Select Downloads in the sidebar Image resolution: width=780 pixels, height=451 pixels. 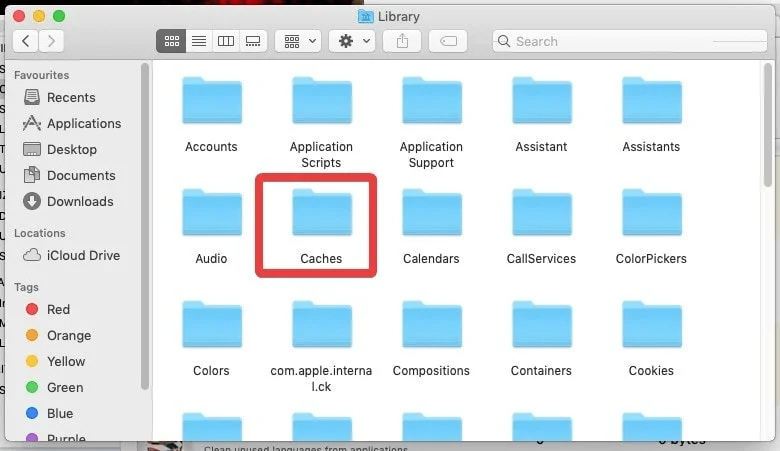(x=79, y=201)
